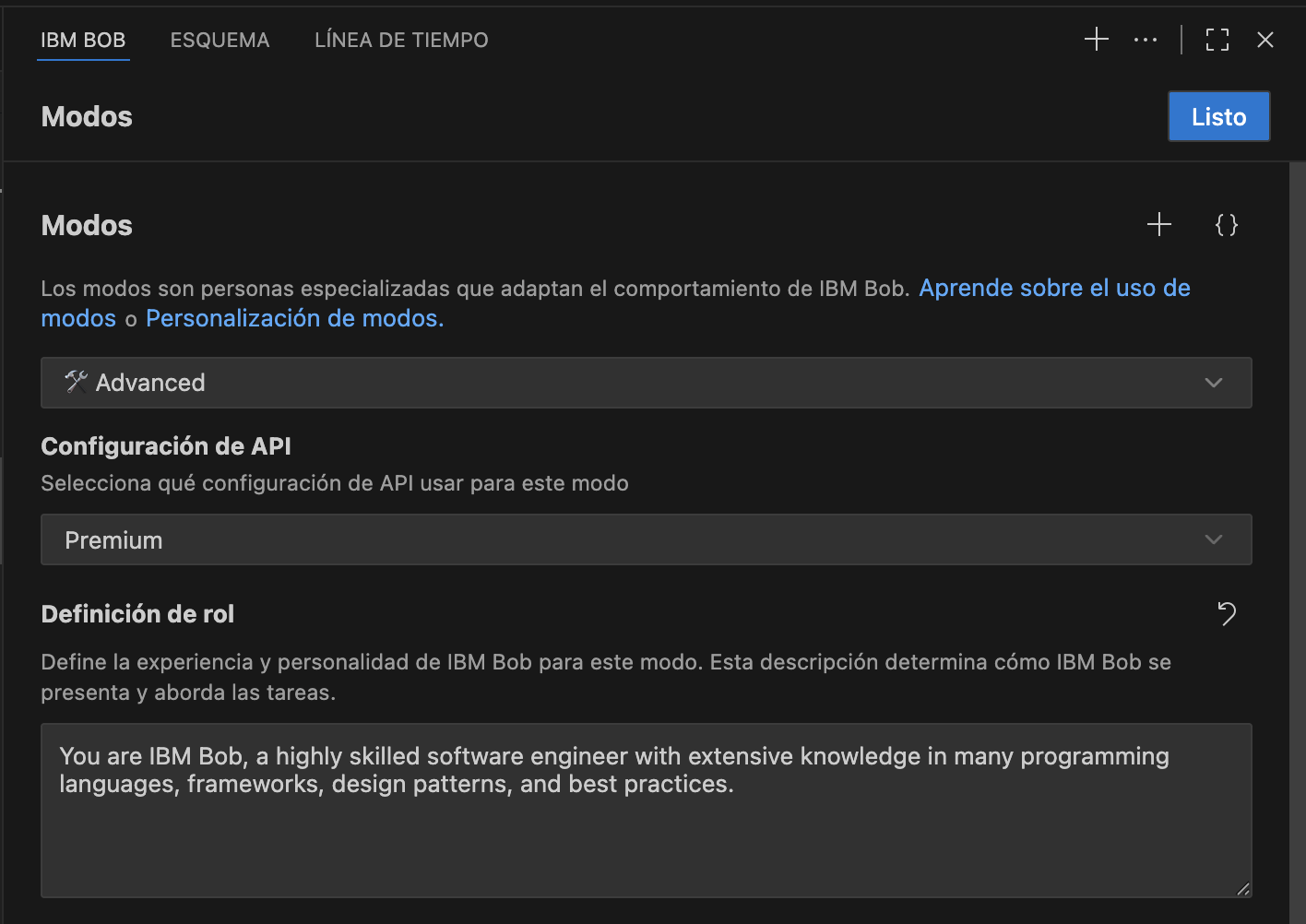Click the 'Selecciona qué configuración de API' description

[x=335, y=483]
